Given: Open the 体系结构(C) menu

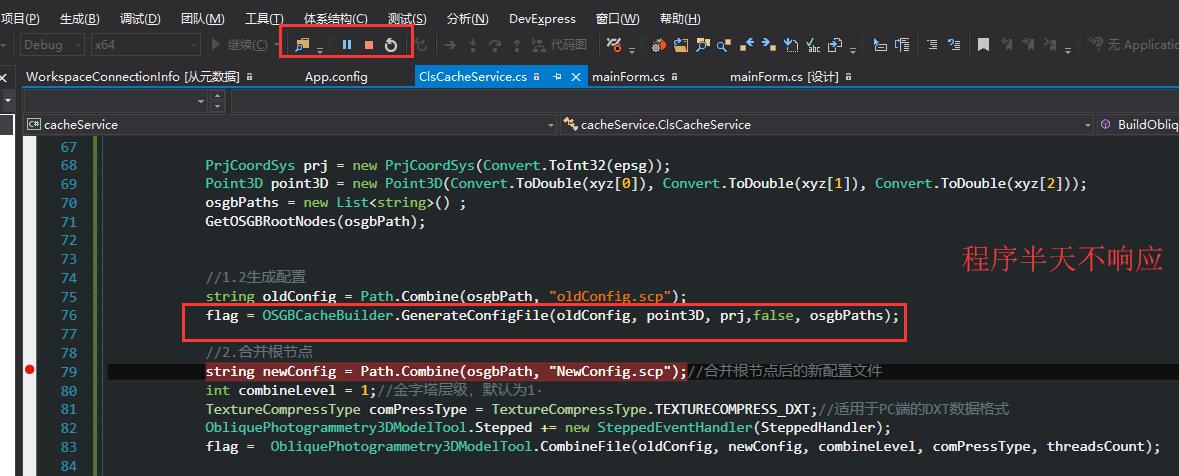Looking at the screenshot, I should click(x=335, y=19).
